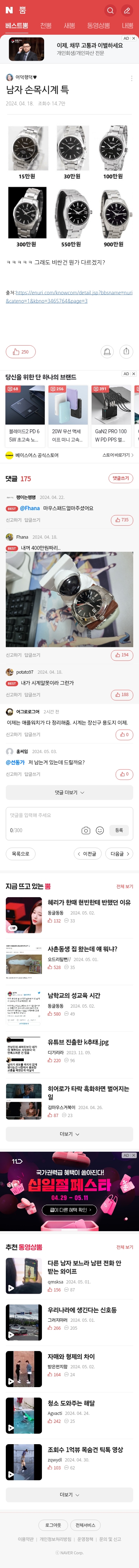Viewport: 139px width, 1568px height.
Task: Expand more comments with 댓글 더보기
Action: coord(69,792)
